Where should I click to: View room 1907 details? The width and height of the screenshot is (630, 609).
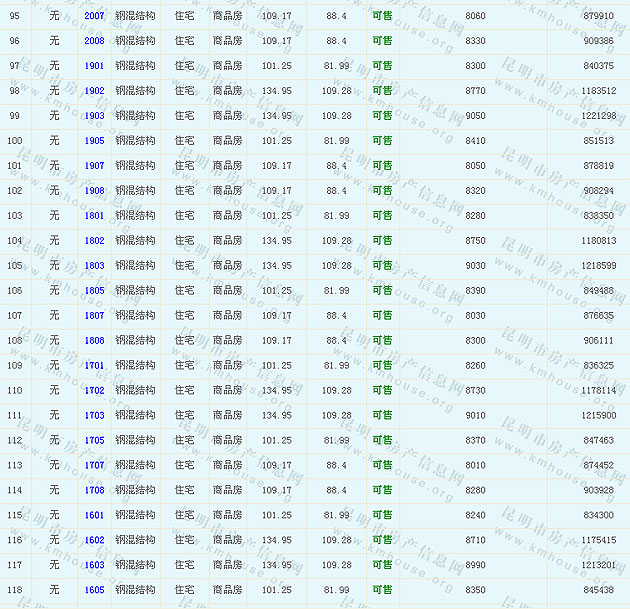(x=94, y=166)
